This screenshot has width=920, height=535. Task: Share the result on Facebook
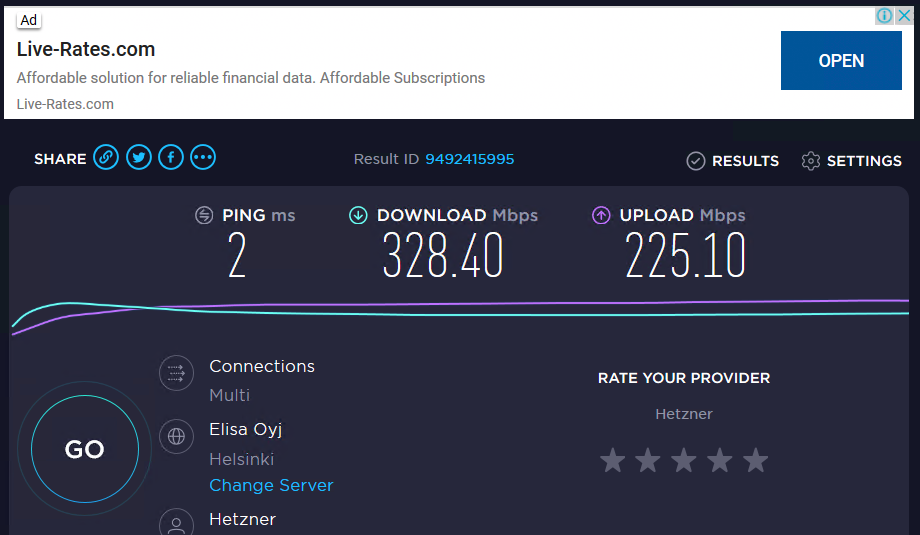[x=171, y=157]
